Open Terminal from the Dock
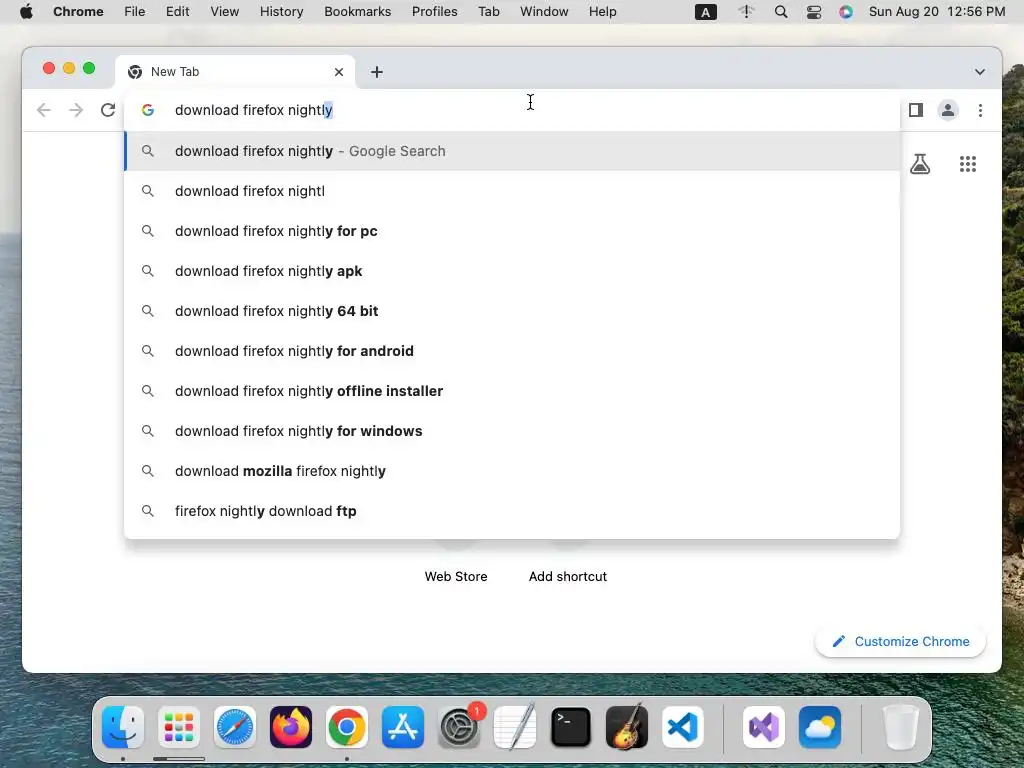Screen dimensions: 1024x768 (x=571, y=727)
